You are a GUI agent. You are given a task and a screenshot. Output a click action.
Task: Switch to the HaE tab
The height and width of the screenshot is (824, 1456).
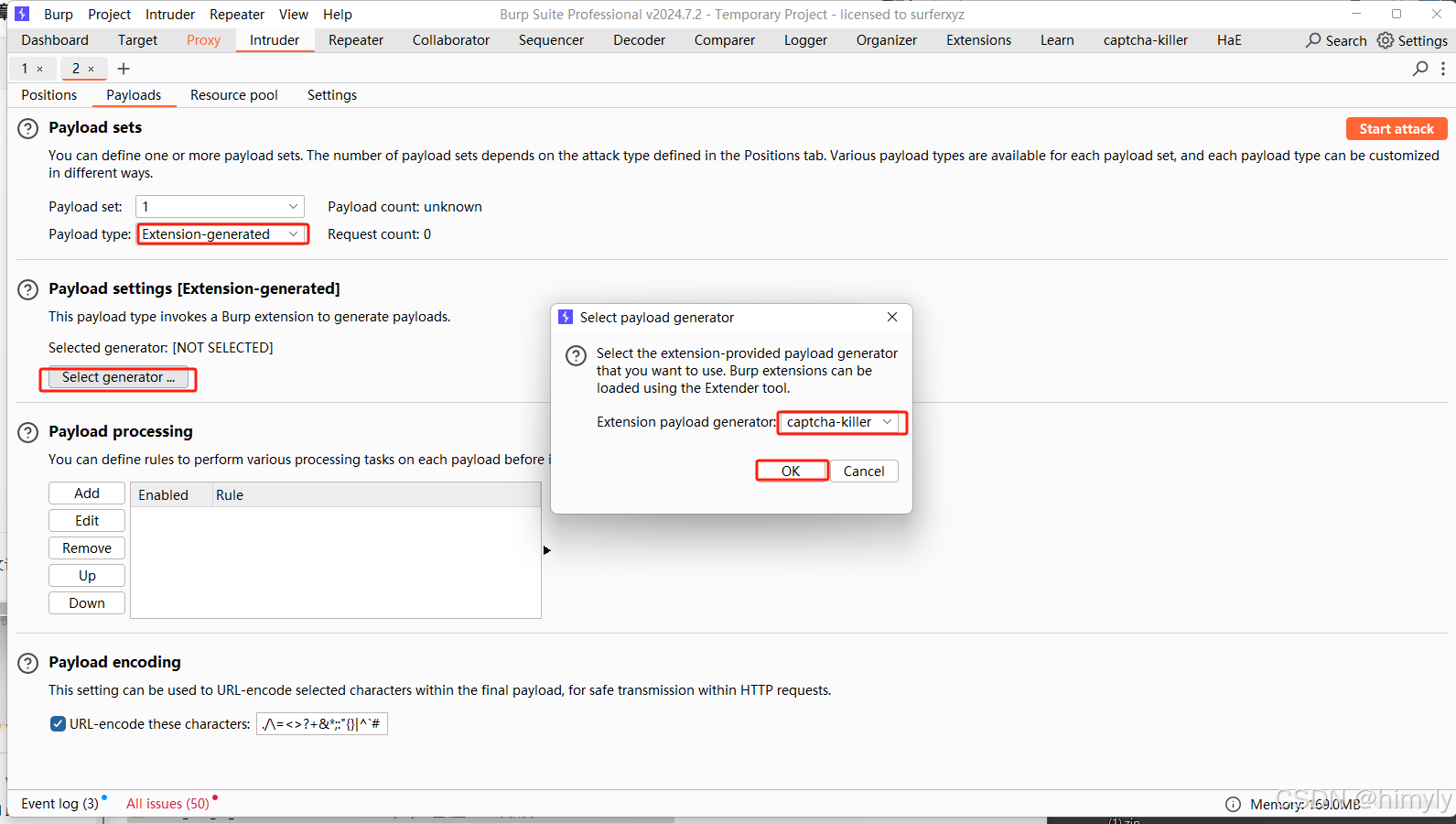pos(1229,40)
